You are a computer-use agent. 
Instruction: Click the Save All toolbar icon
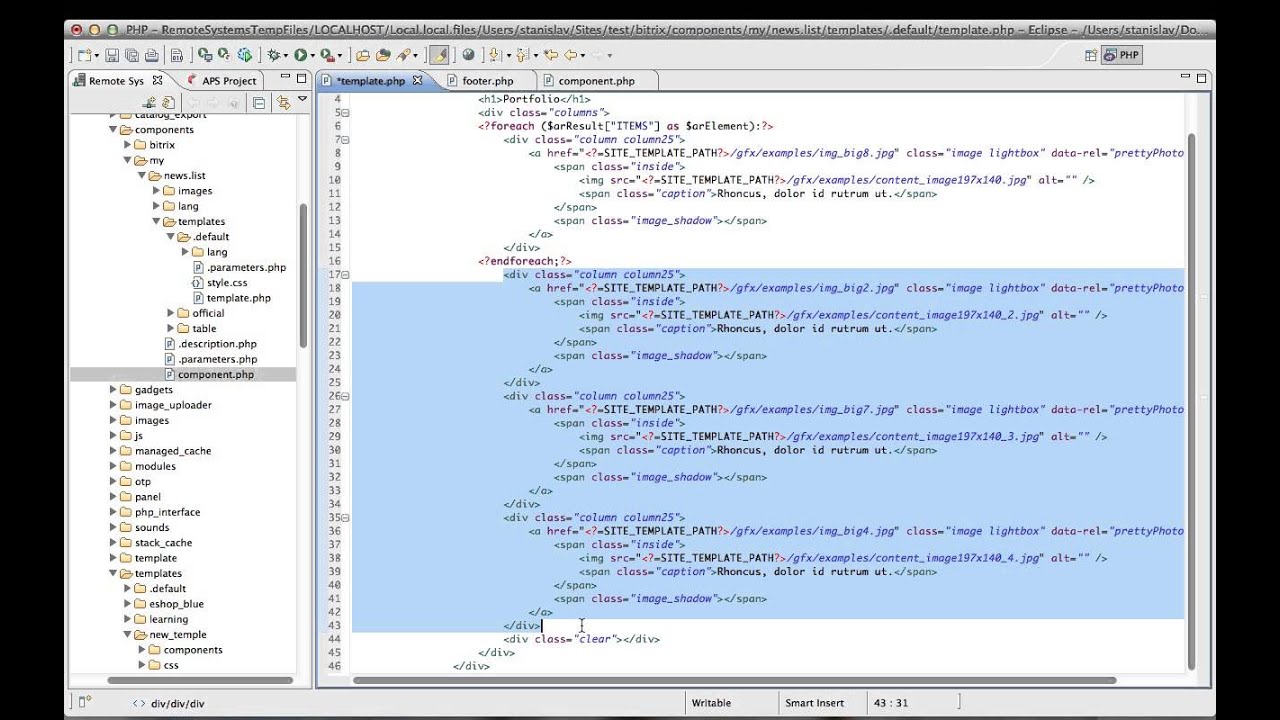(x=131, y=55)
